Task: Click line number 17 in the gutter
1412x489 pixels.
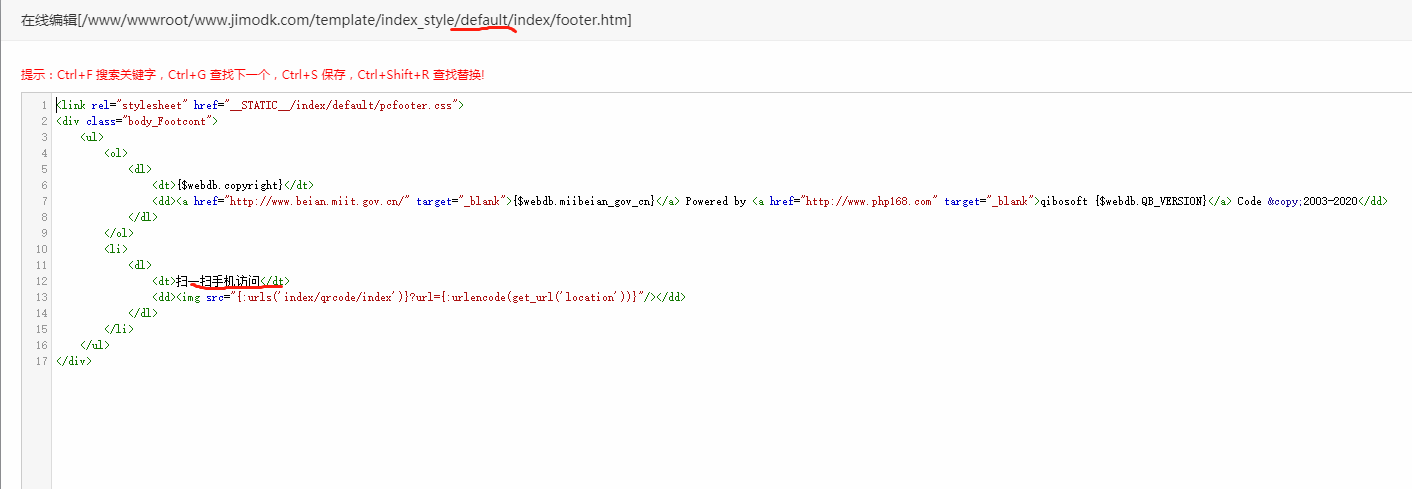Action: 42,361
